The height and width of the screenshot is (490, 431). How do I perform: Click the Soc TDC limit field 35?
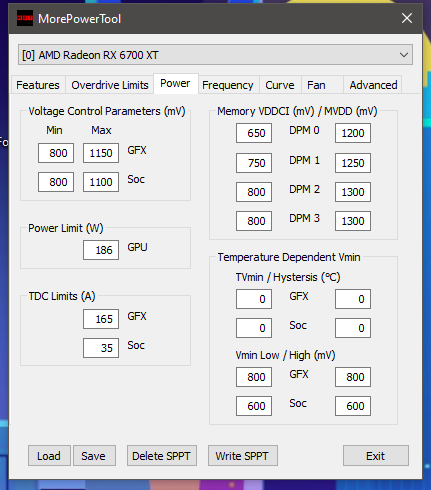(x=101, y=348)
